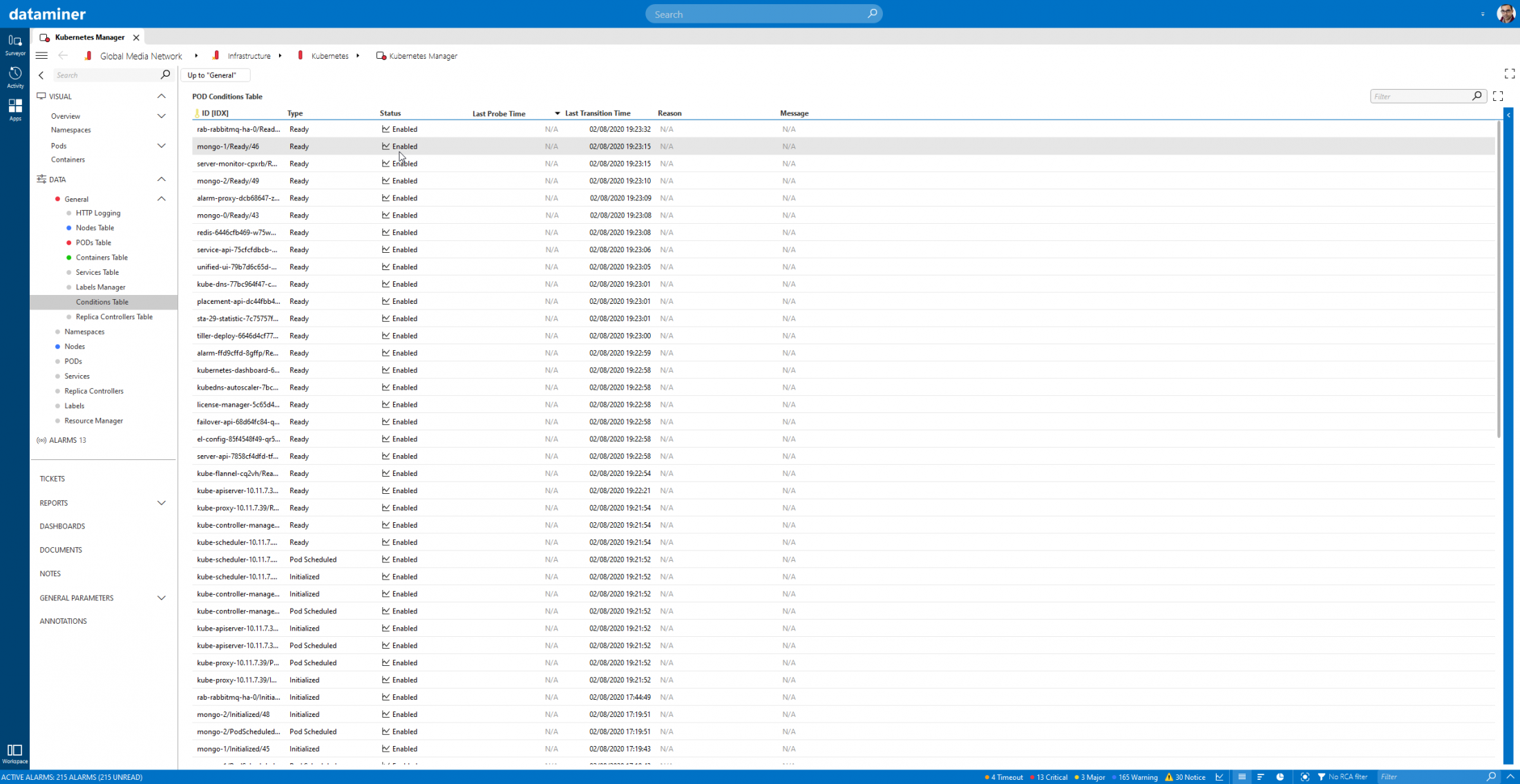Open DASHBOARDS section

click(62, 526)
